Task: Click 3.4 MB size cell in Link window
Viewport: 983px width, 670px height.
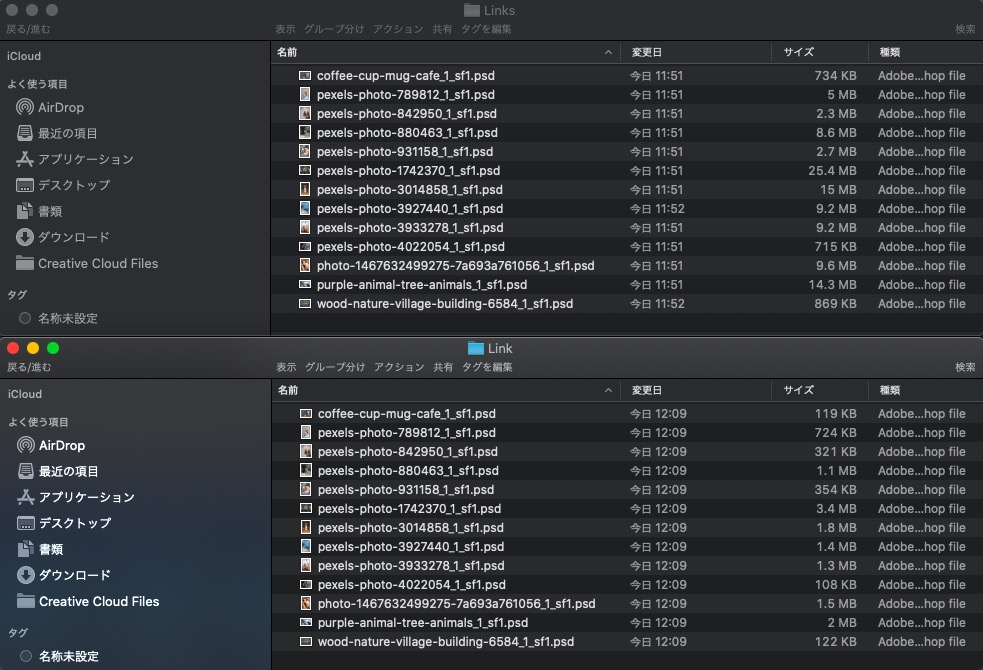Action: pyautogui.click(x=836, y=508)
